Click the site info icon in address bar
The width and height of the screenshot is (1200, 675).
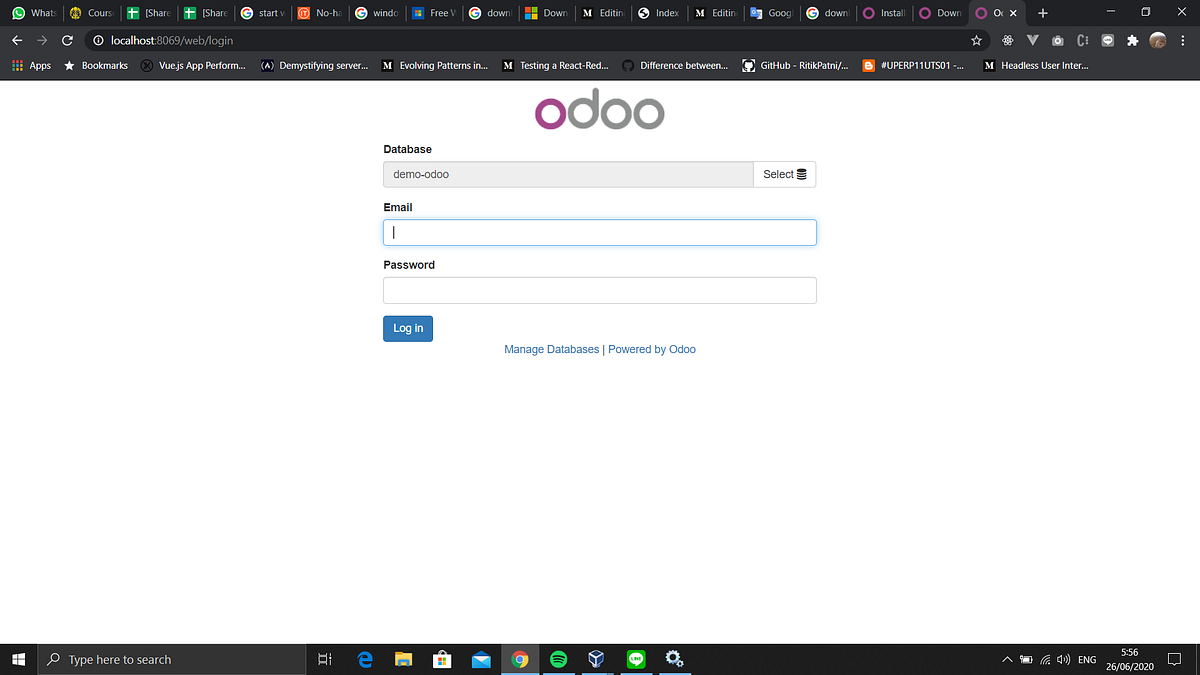pos(97,41)
